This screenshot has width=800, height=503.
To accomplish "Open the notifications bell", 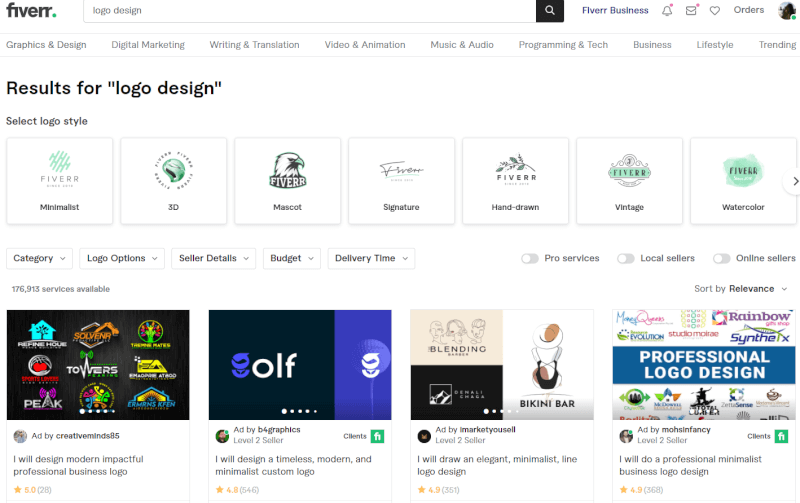I will pyautogui.click(x=667, y=10).
